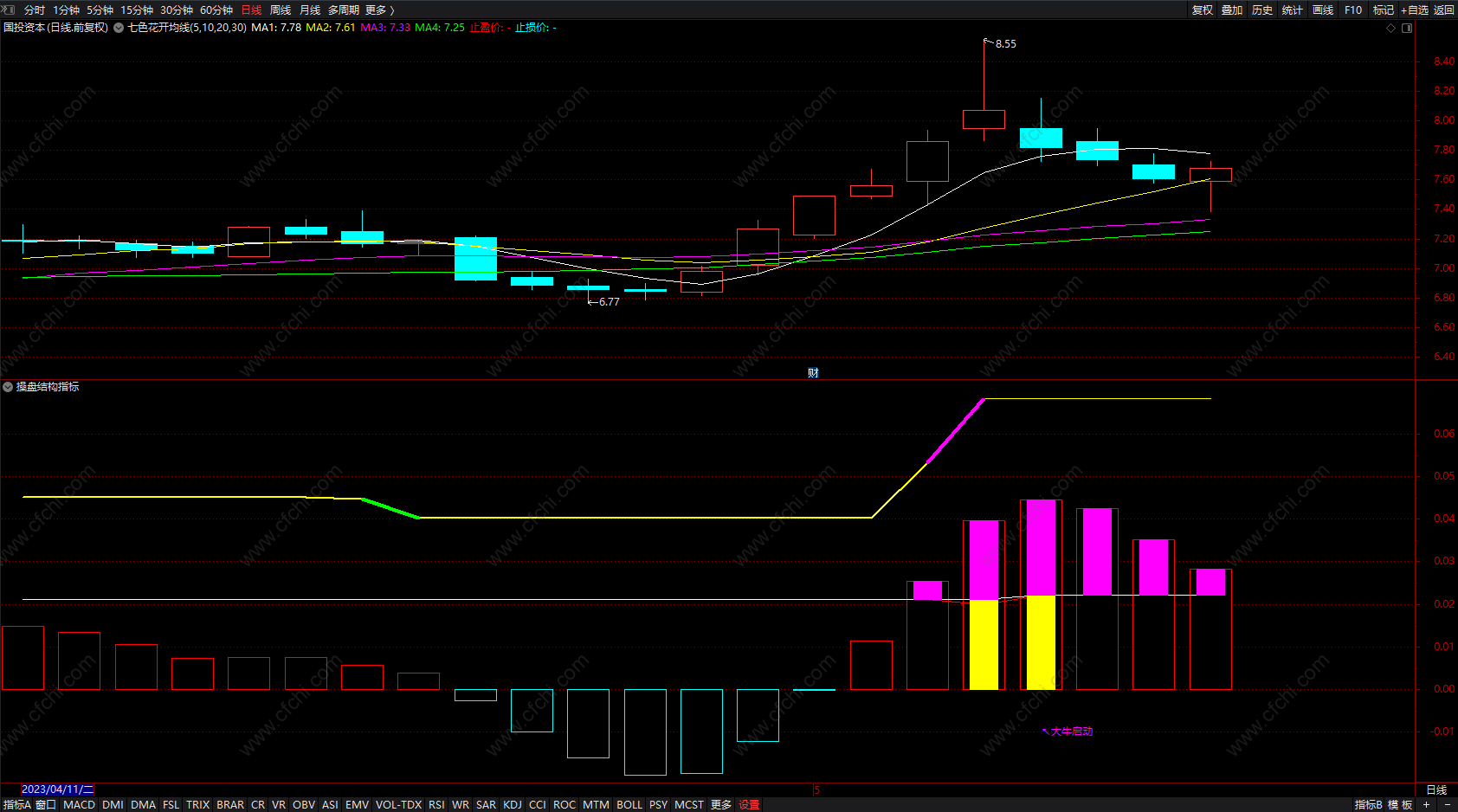
Task: Open 设置 settings in bottom bar
Action: tap(750, 804)
